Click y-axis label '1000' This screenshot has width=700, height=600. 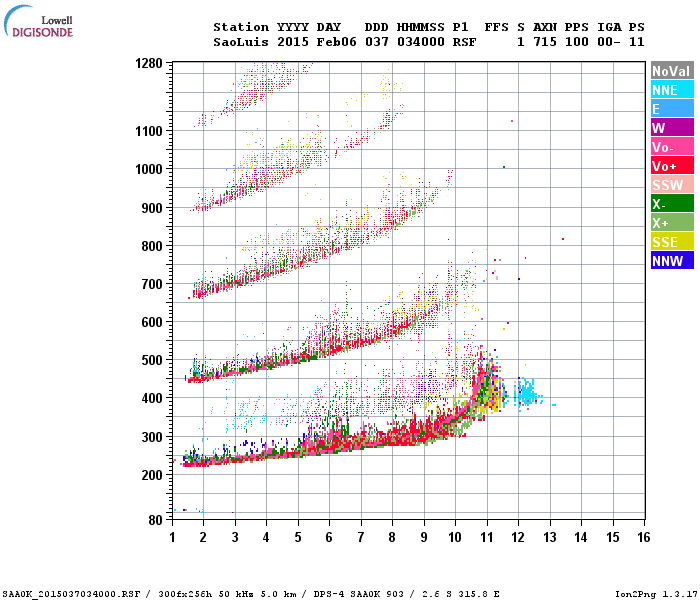(149, 169)
